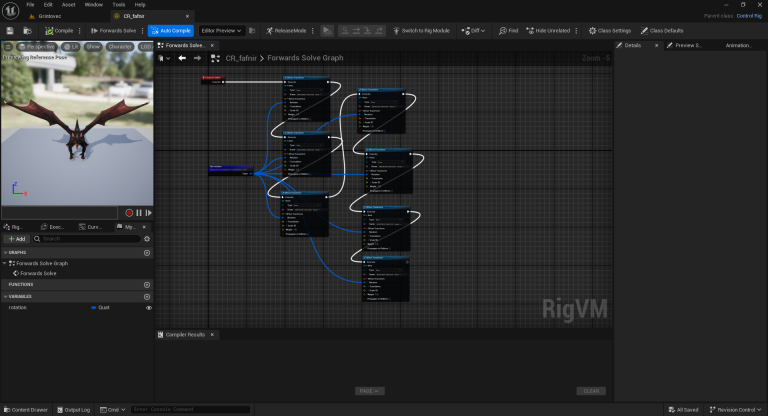
Task: Click the Browse to asset icon
Action: tap(25, 31)
